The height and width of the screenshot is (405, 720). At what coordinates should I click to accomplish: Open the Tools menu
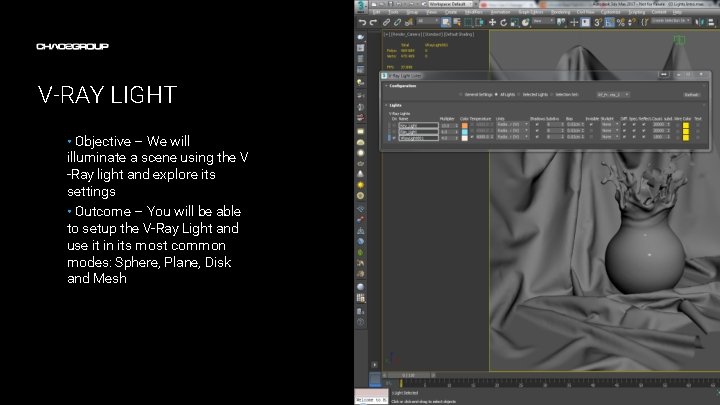[394, 12]
